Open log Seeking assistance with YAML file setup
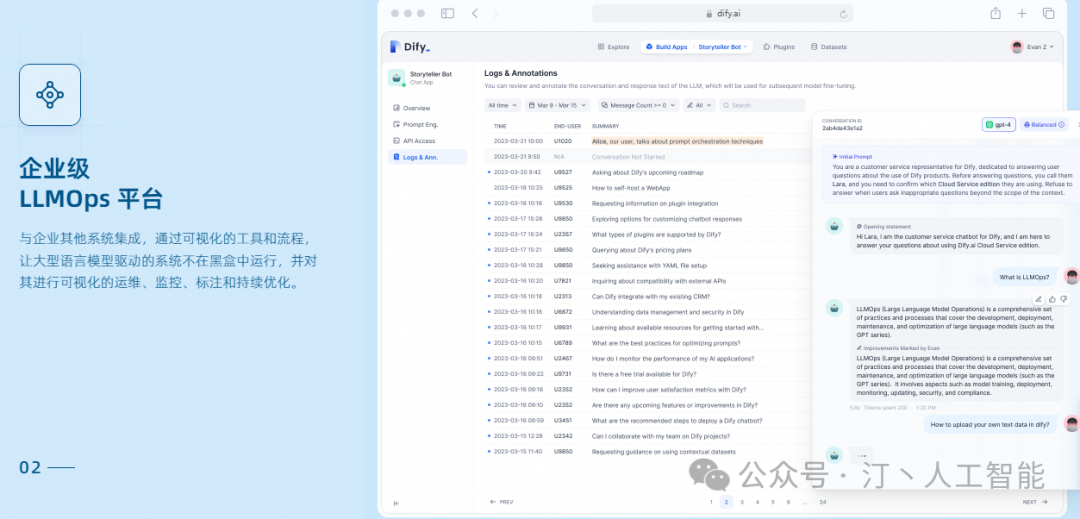The height and width of the screenshot is (519, 1080). (x=649, y=265)
